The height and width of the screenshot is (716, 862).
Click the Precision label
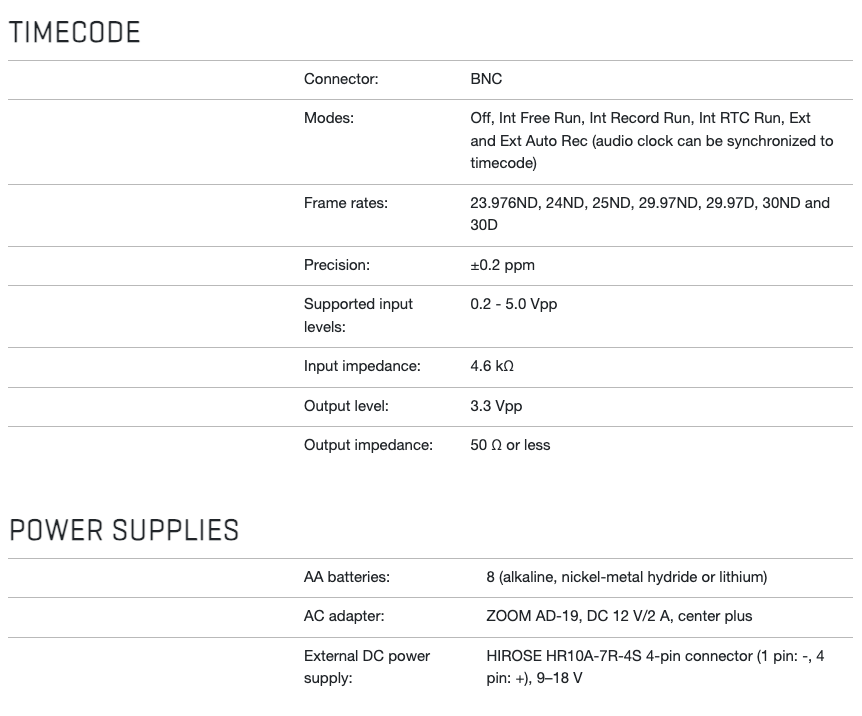click(337, 265)
